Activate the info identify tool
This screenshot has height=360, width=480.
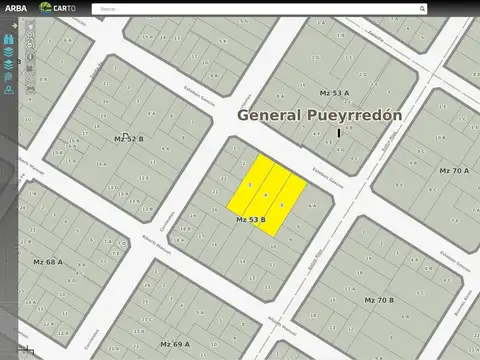click(x=30, y=57)
